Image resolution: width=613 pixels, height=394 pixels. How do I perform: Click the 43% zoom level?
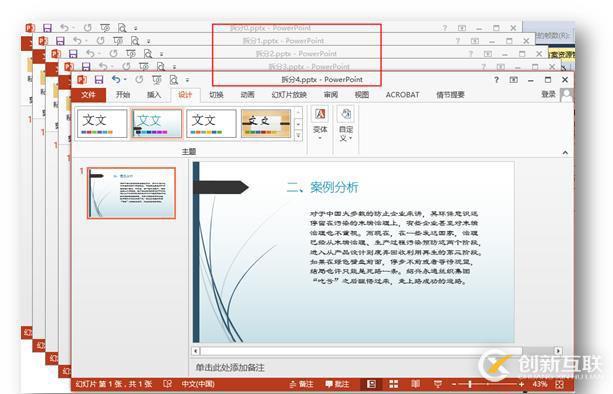(540, 384)
